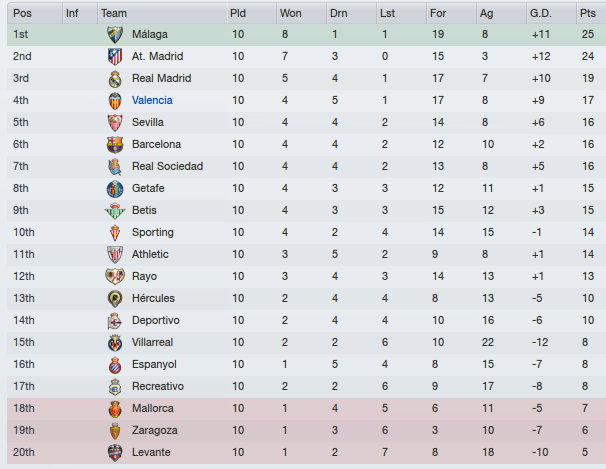The image size is (606, 469).
Task: Click the At. Madrid club crest
Action: pyautogui.click(x=115, y=56)
